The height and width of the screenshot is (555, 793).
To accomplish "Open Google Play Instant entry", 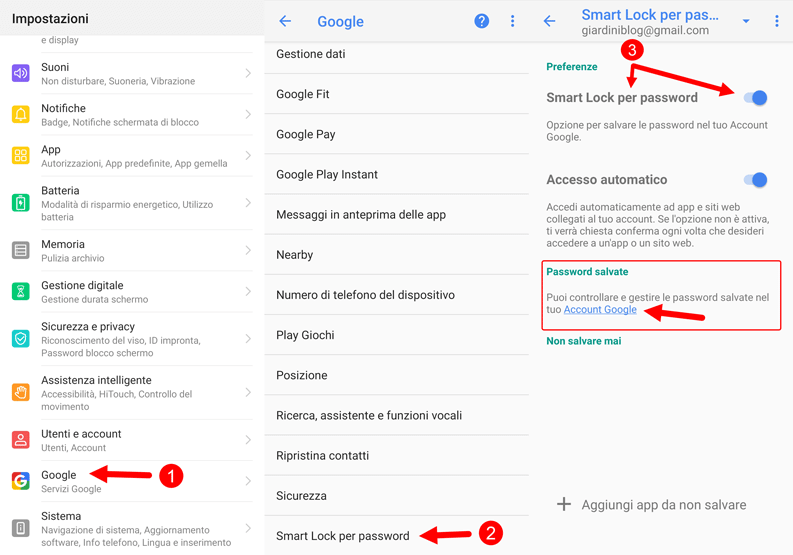I will tap(396, 175).
